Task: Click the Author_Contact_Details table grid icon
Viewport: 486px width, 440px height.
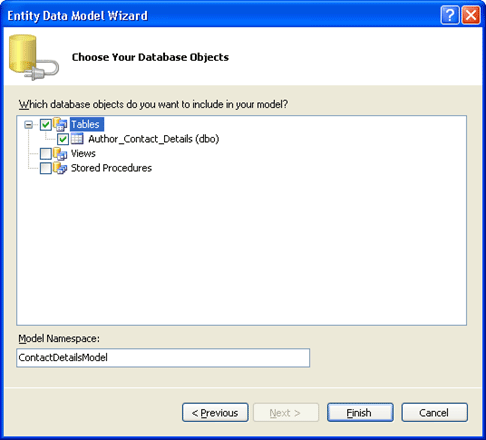Action: pyautogui.click(x=77, y=139)
